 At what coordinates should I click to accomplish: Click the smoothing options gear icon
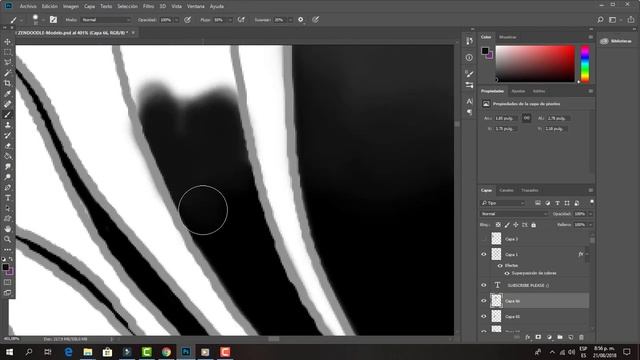[x=301, y=20]
